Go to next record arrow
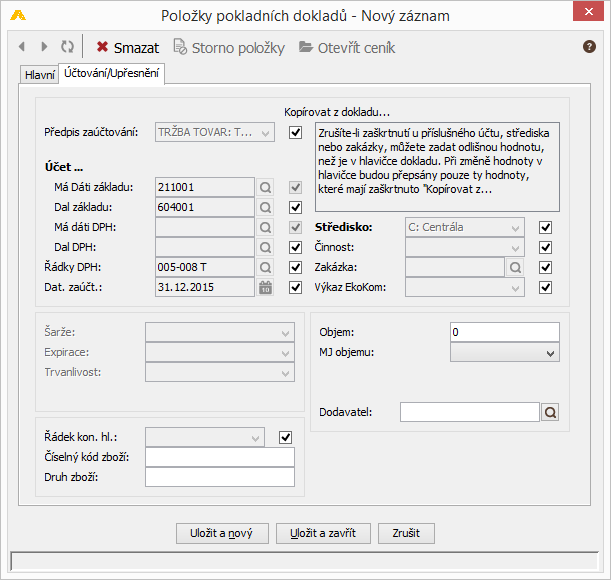 [x=44, y=47]
